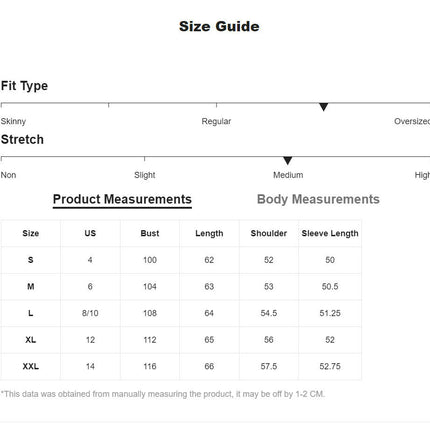Select the XXL size row label

[31, 366]
